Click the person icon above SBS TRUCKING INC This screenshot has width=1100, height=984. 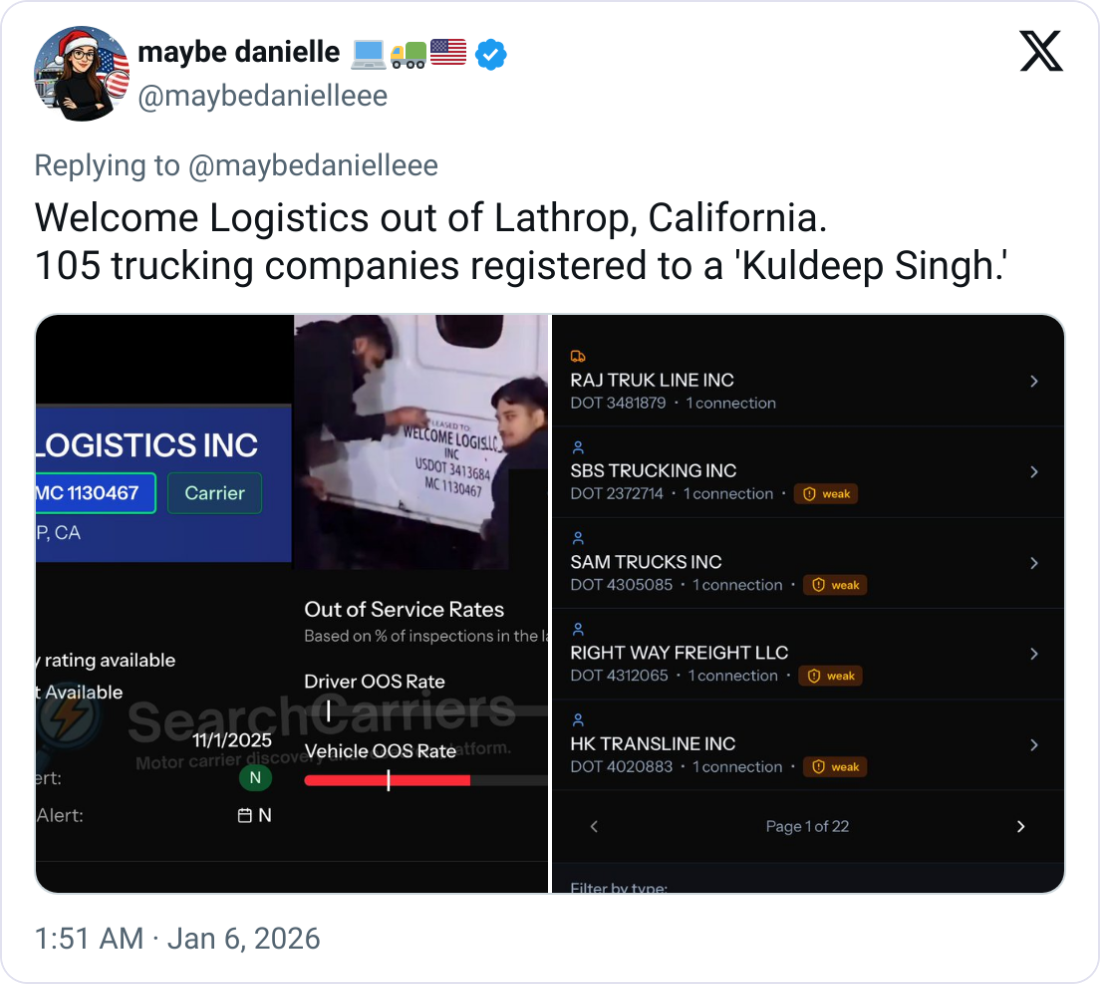coord(578,447)
